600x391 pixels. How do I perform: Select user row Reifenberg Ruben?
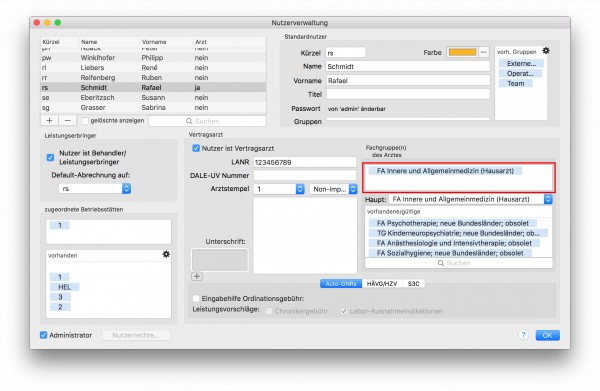(x=153, y=78)
